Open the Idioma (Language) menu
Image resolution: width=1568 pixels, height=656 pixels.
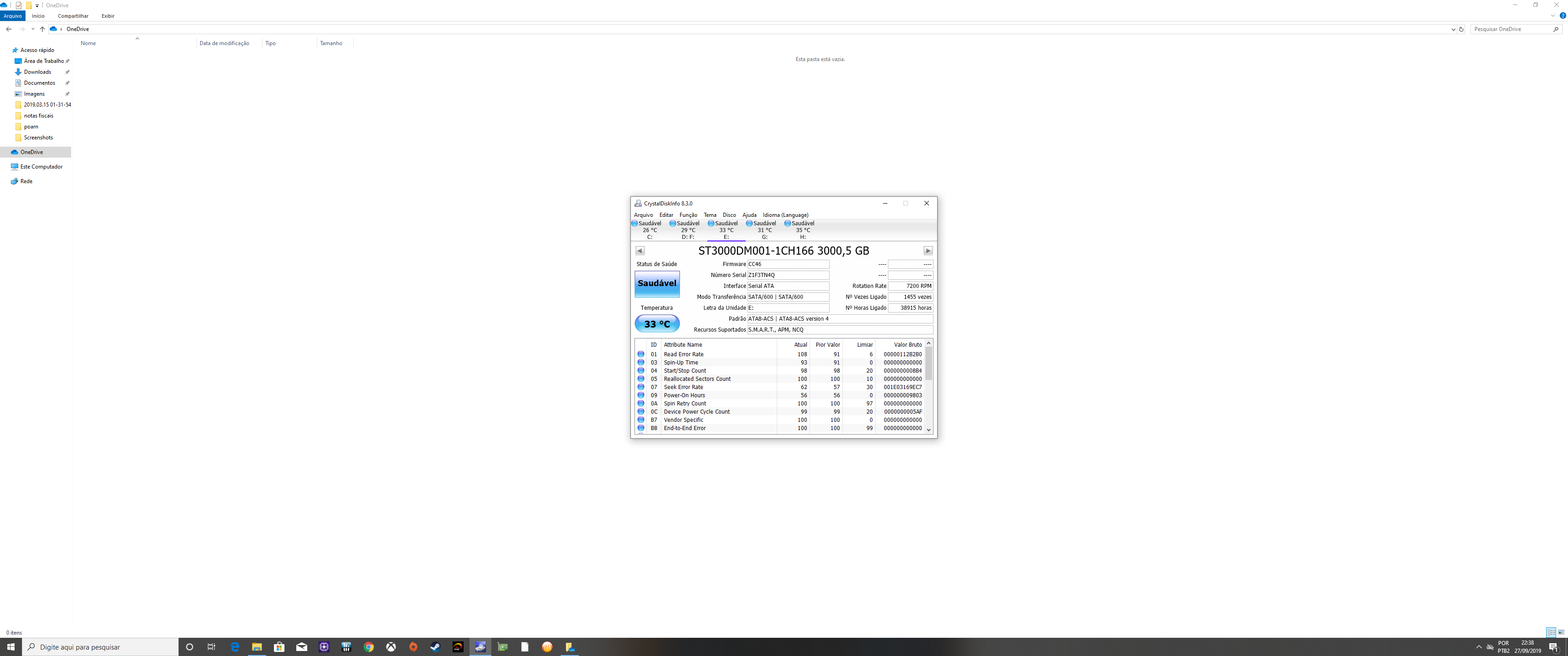point(785,215)
